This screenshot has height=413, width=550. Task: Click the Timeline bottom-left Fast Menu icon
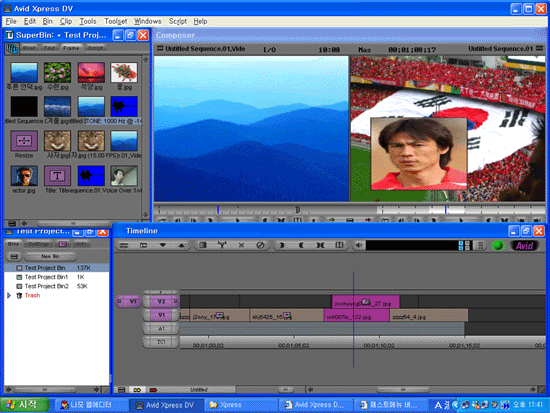pos(121,390)
